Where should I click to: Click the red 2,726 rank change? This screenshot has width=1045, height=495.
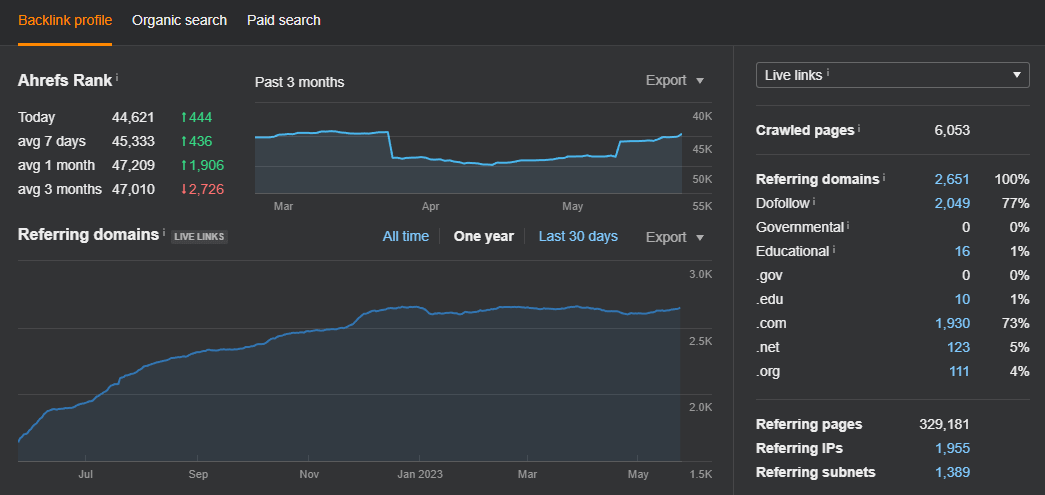coord(203,189)
